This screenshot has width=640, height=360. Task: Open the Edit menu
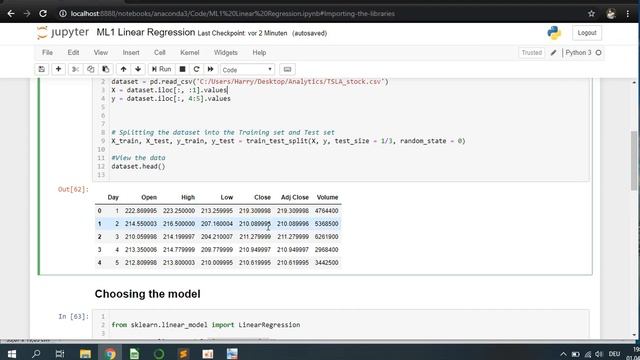tap(73, 53)
